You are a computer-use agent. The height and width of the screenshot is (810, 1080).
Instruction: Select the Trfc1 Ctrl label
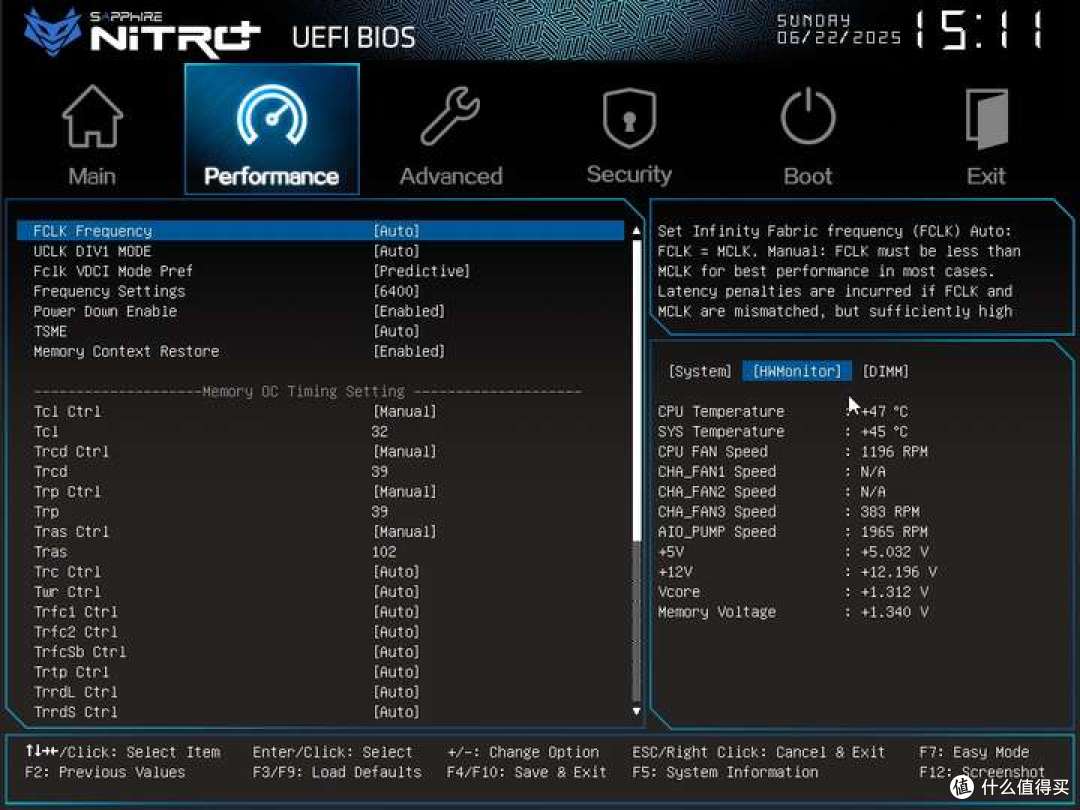(x=76, y=611)
